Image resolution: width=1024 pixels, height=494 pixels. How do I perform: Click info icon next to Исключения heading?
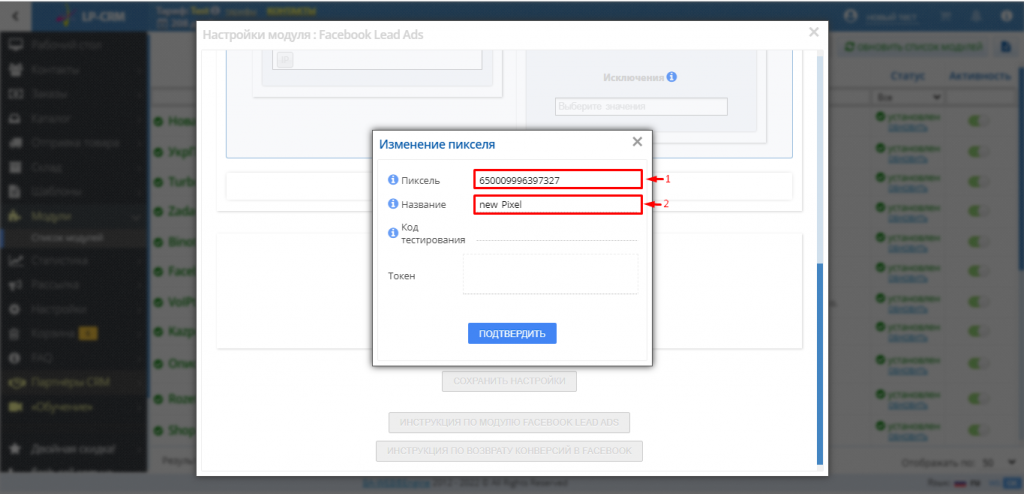671,77
